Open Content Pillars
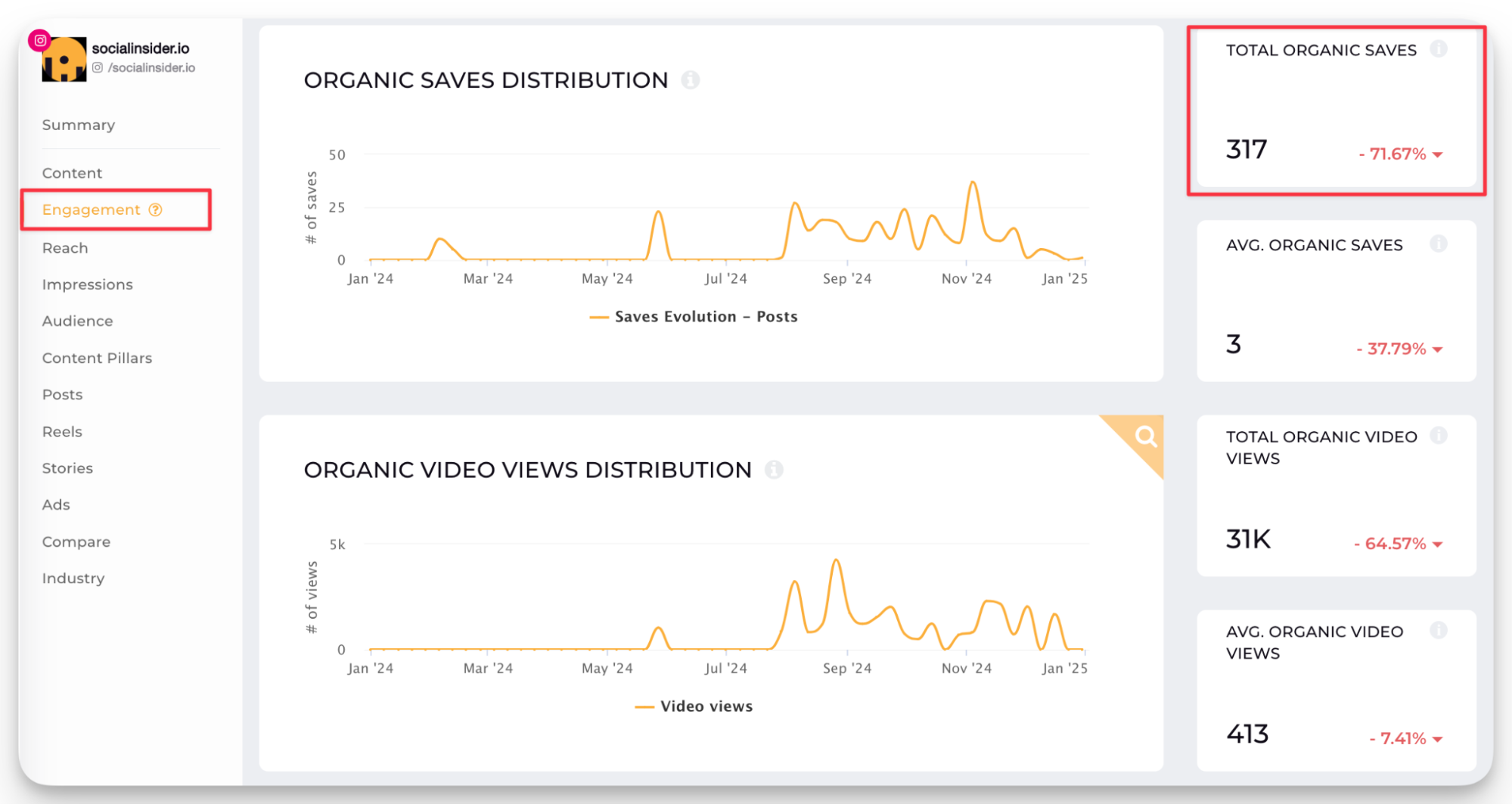The width and height of the screenshot is (1512, 804). pyautogui.click(x=98, y=358)
